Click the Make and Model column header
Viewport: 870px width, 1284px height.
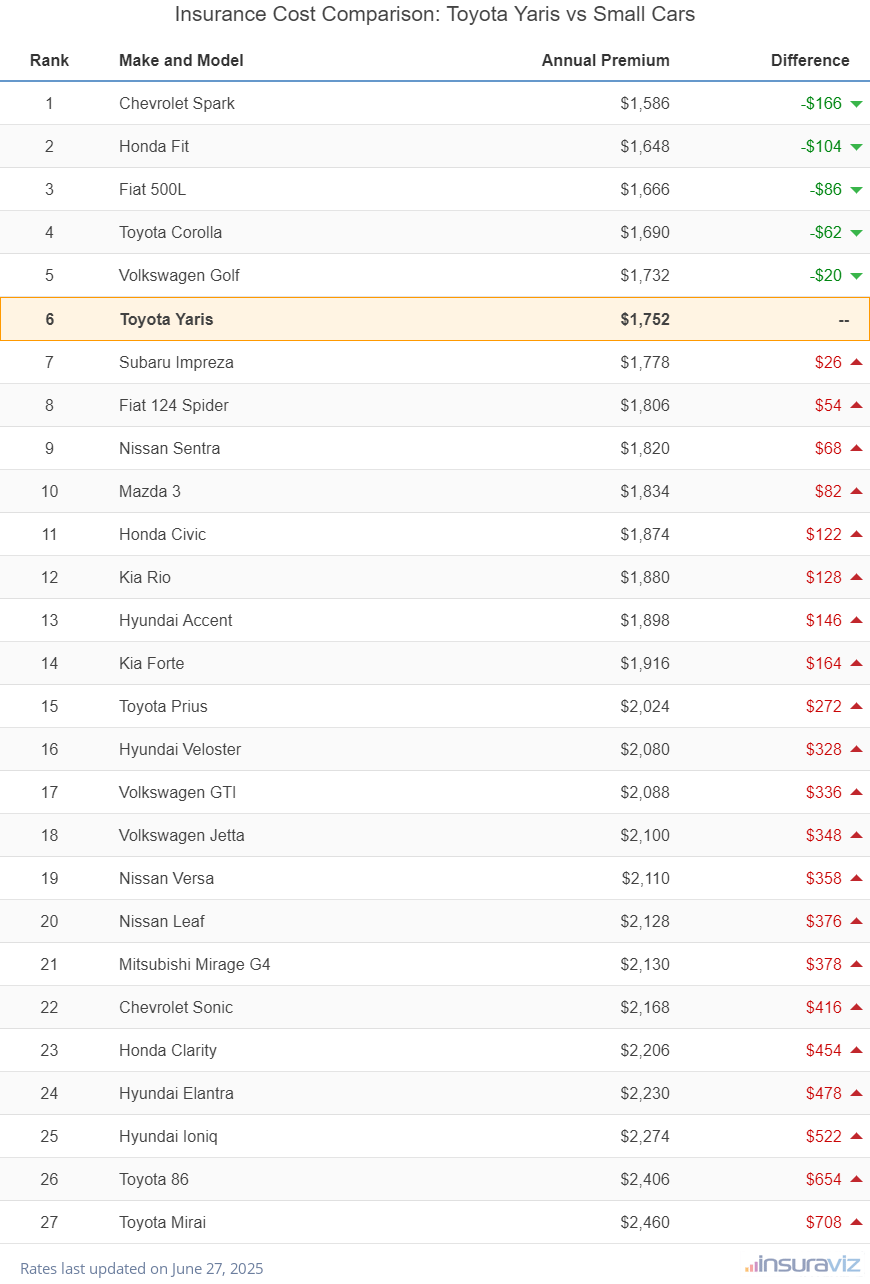click(181, 60)
